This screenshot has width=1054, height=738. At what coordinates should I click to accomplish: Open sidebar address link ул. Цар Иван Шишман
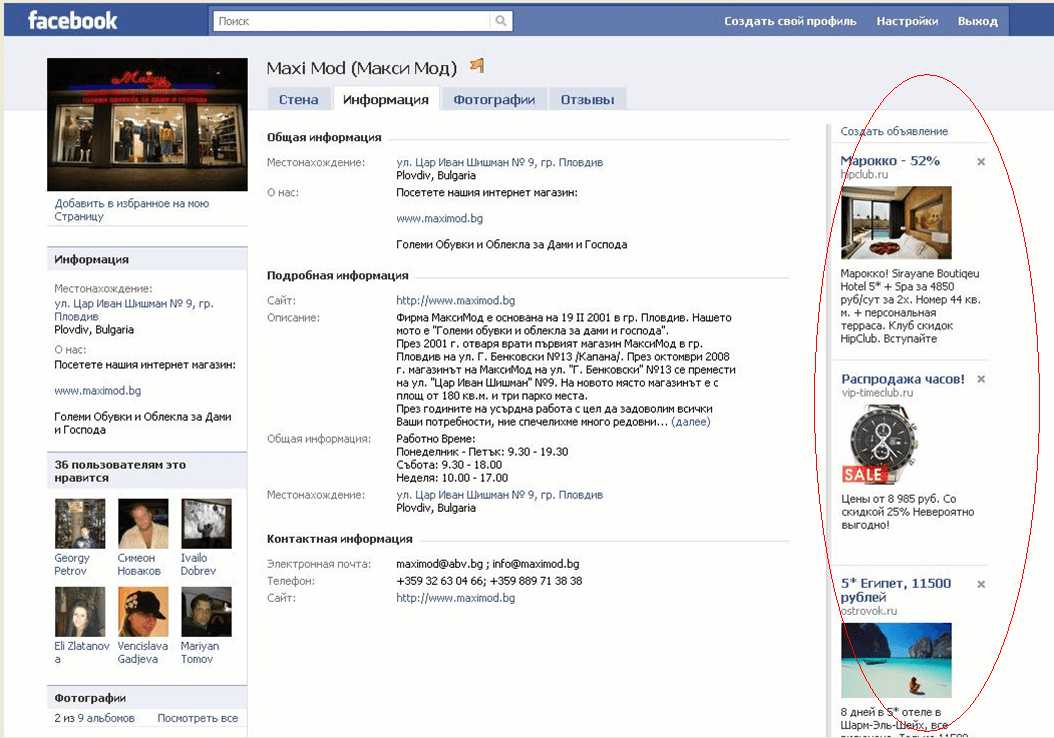(x=134, y=310)
